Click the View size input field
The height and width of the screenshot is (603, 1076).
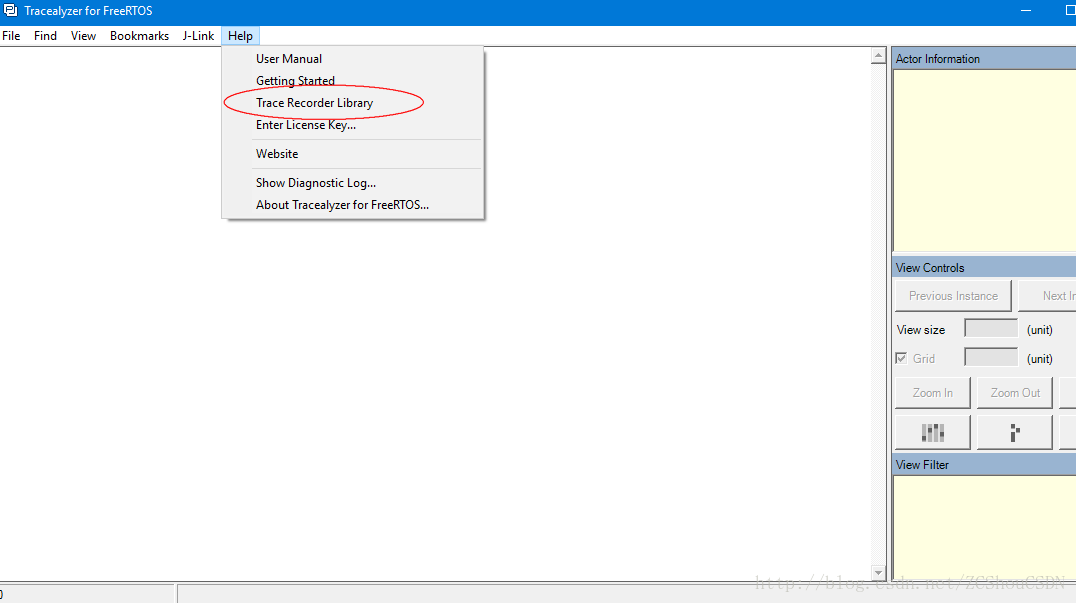[991, 329]
